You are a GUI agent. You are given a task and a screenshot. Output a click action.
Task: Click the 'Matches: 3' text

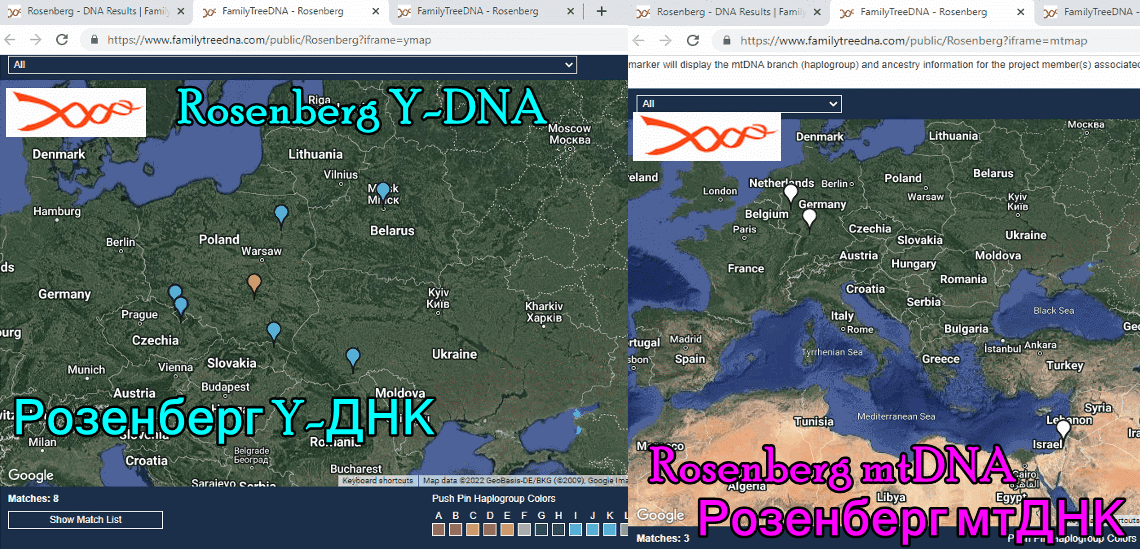(661, 539)
